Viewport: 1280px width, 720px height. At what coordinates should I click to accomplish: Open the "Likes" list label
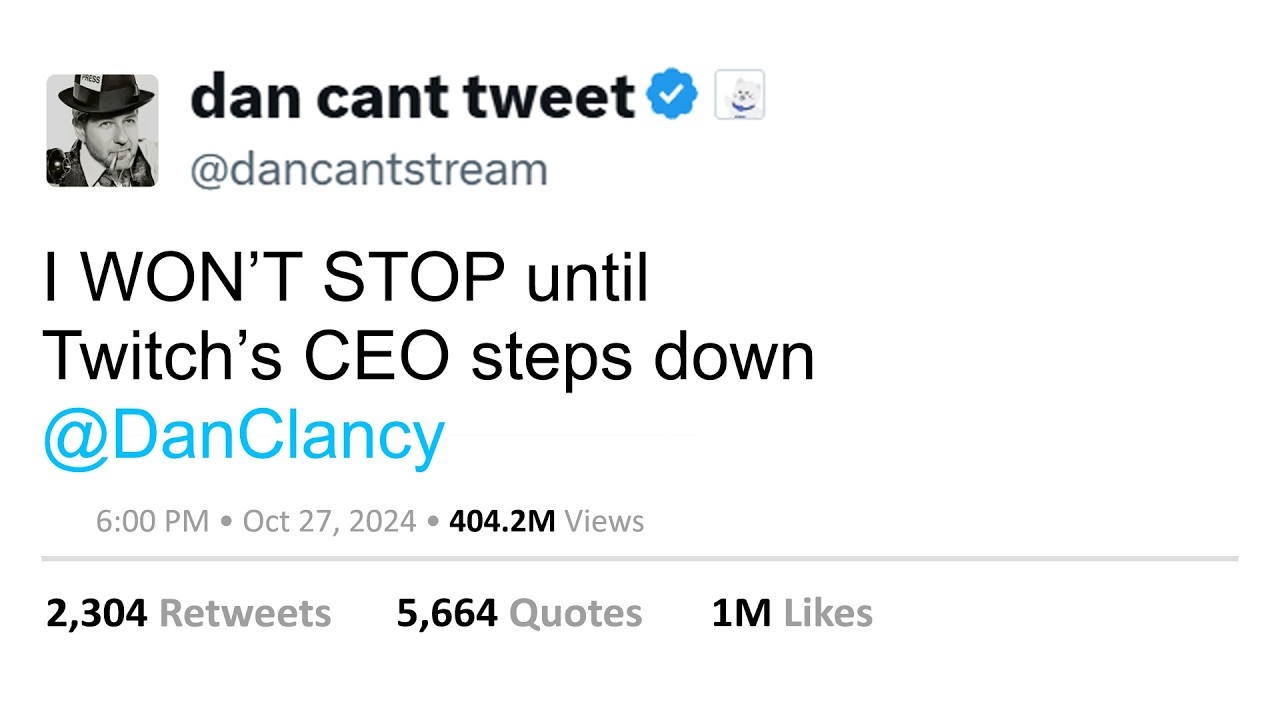tap(828, 613)
